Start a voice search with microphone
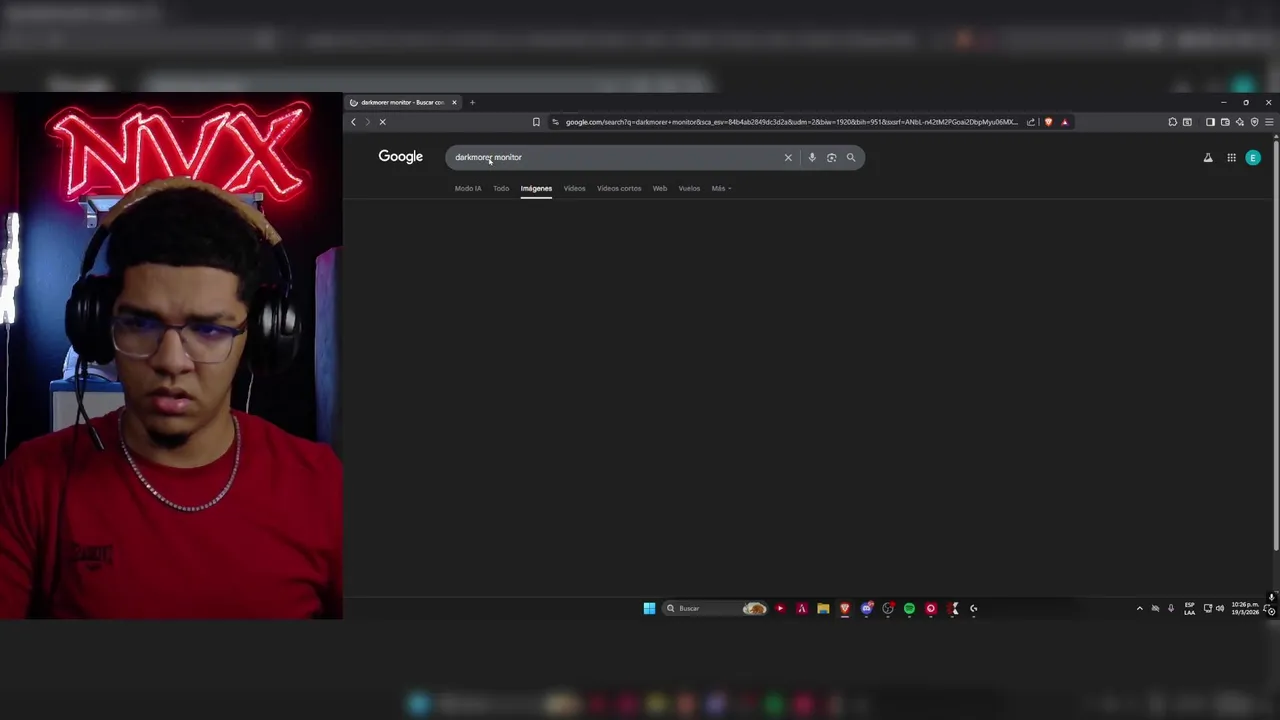The height and width of the screenshot is (720, 1280). point(812,157)
